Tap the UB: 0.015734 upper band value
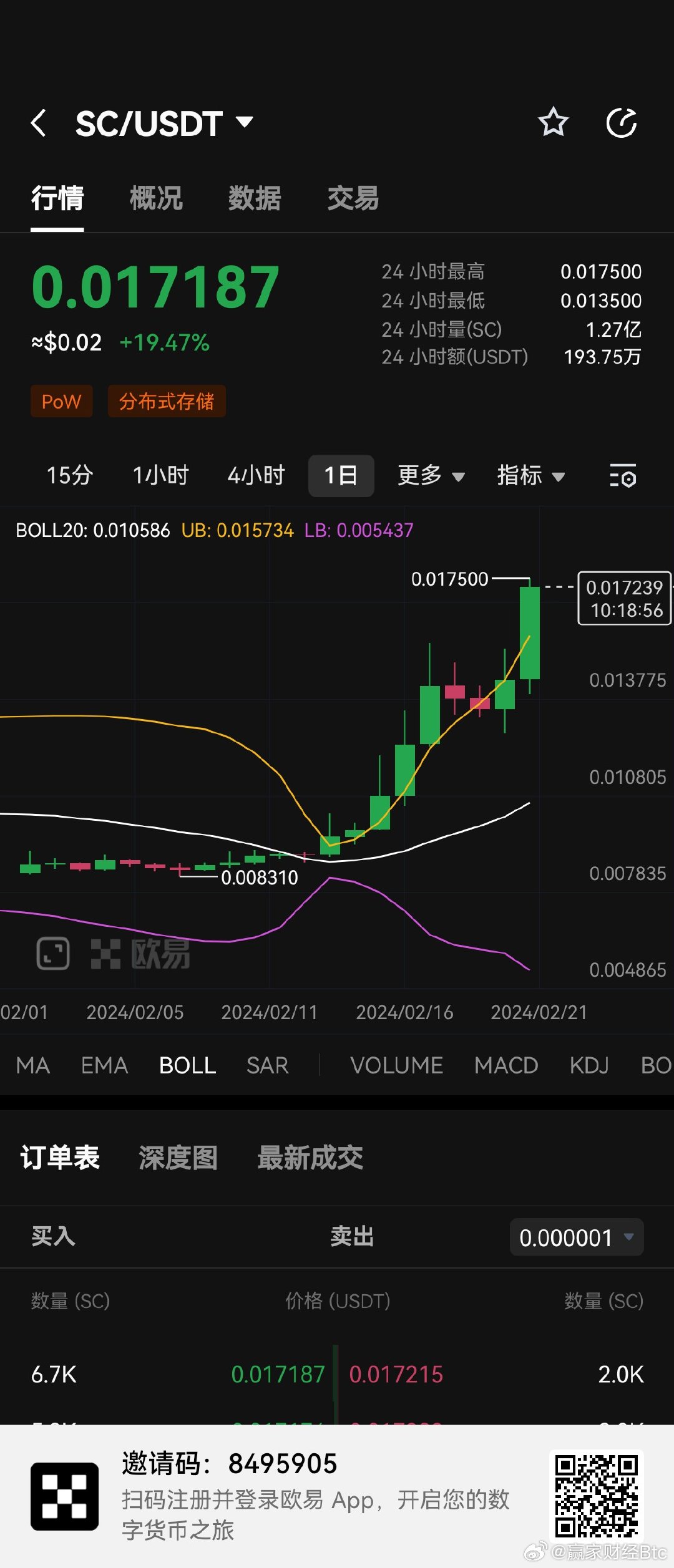The width and height of the screenshot is (674, 1568). pyautogui.click(x=237, y=530)
